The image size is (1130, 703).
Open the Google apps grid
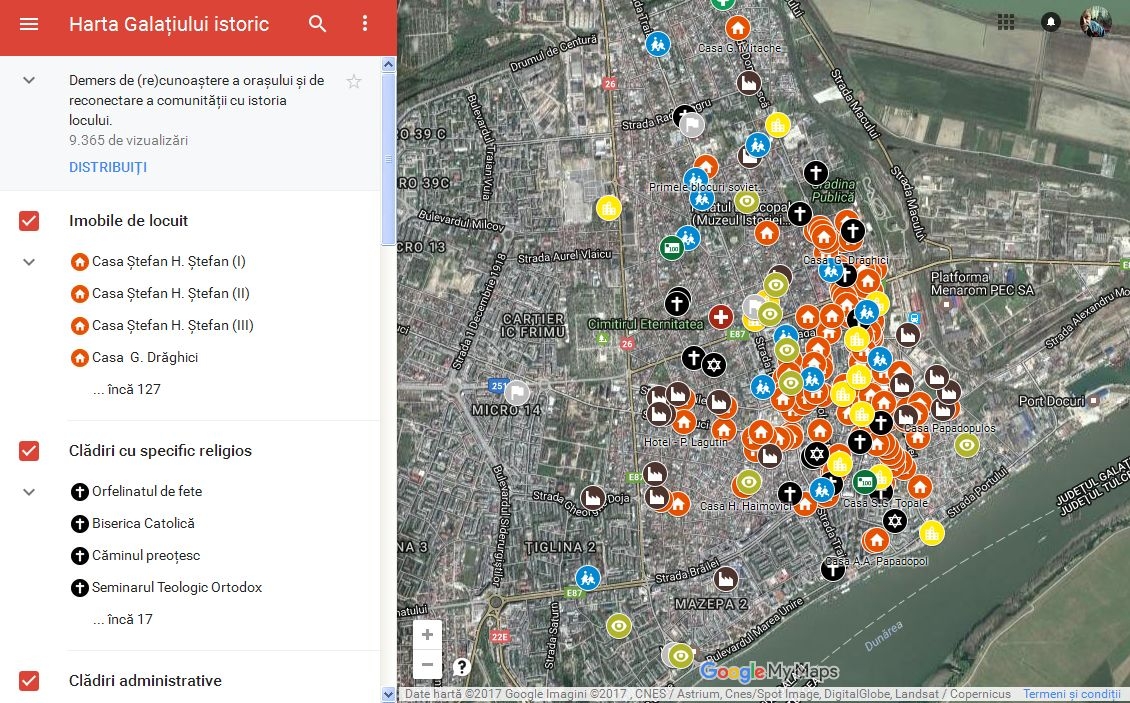click(1006, 22)
